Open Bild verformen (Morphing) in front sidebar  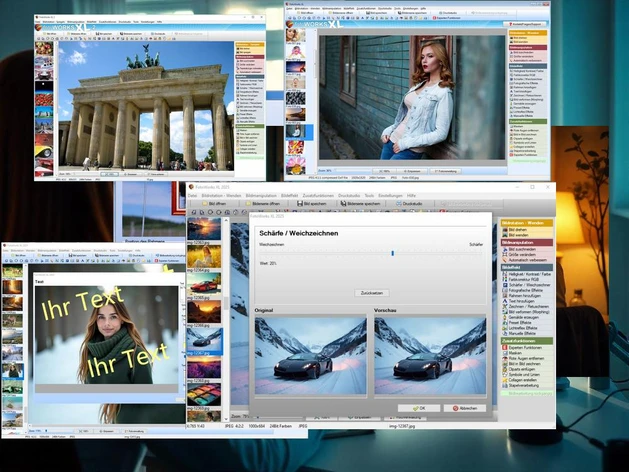[527, 312]
